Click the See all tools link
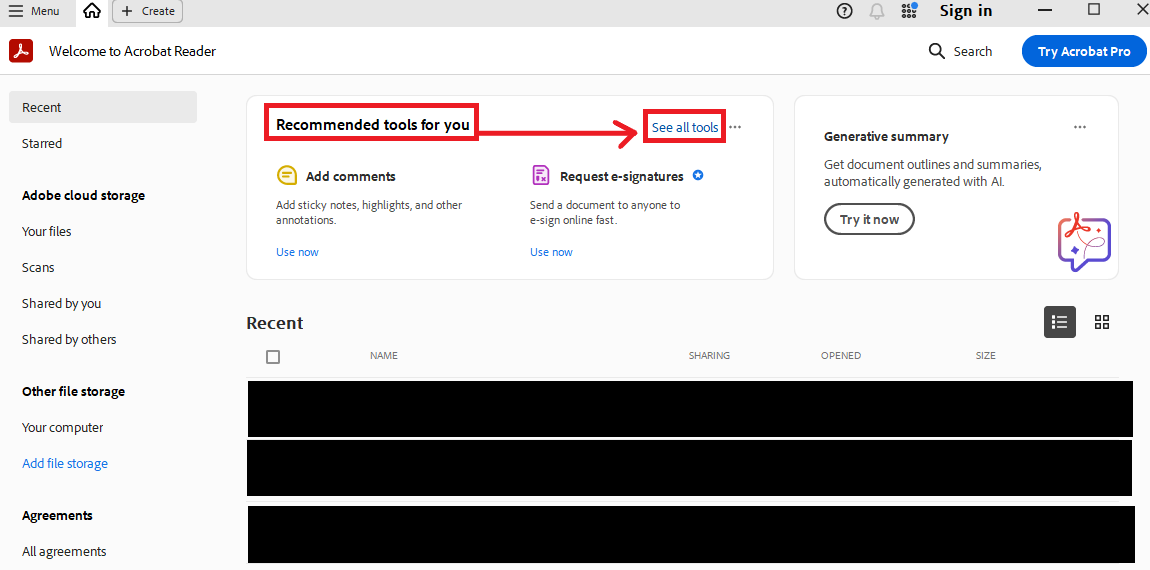 [x=685, y=128]
